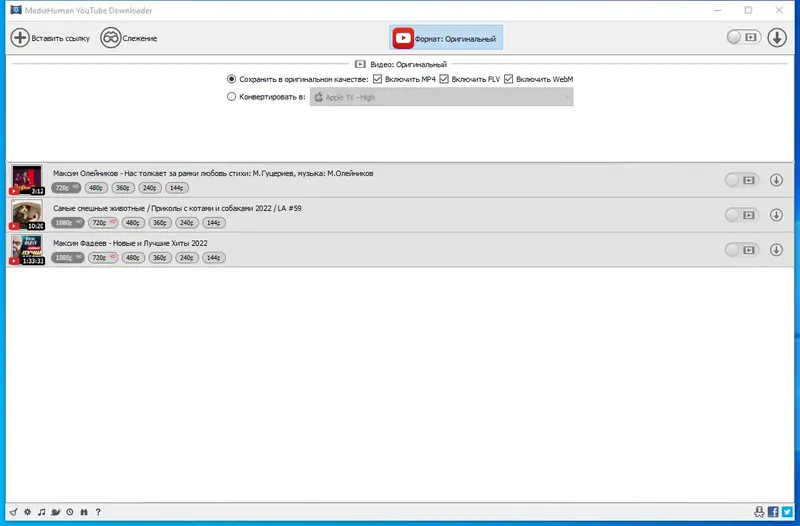Screen dimensions: 800x526
Task: Select 240p quality for Максим Фадеев video
Action: click(187, 258)
